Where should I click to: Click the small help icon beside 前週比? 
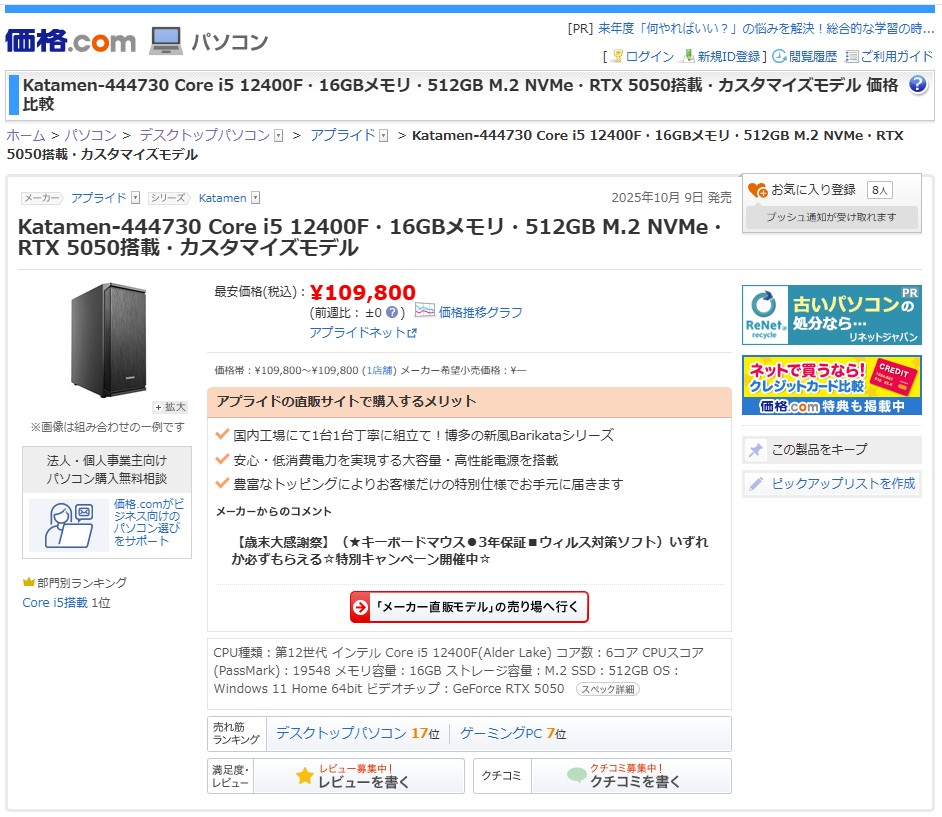click(392, 312)
